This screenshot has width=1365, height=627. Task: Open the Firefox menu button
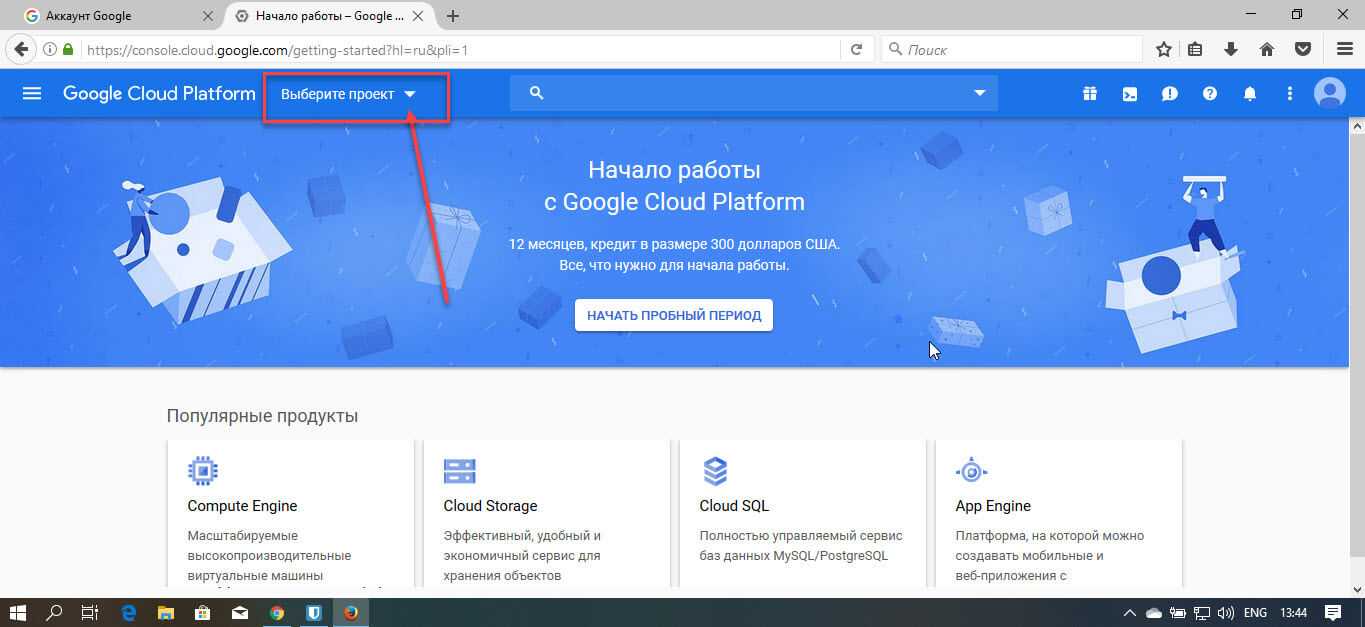pos(1344,49)
